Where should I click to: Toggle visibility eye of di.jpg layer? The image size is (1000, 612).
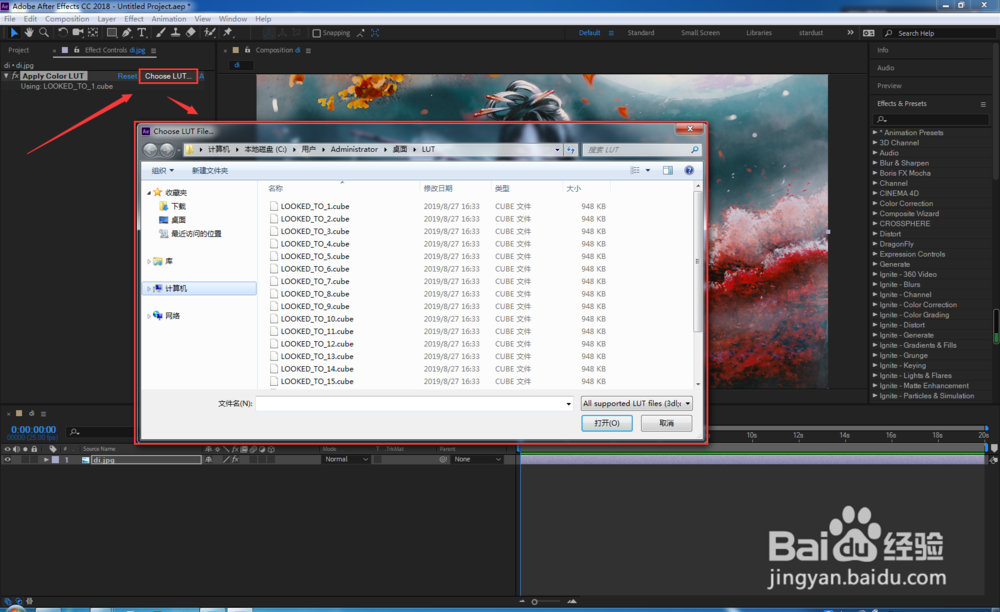pos(8,459)
